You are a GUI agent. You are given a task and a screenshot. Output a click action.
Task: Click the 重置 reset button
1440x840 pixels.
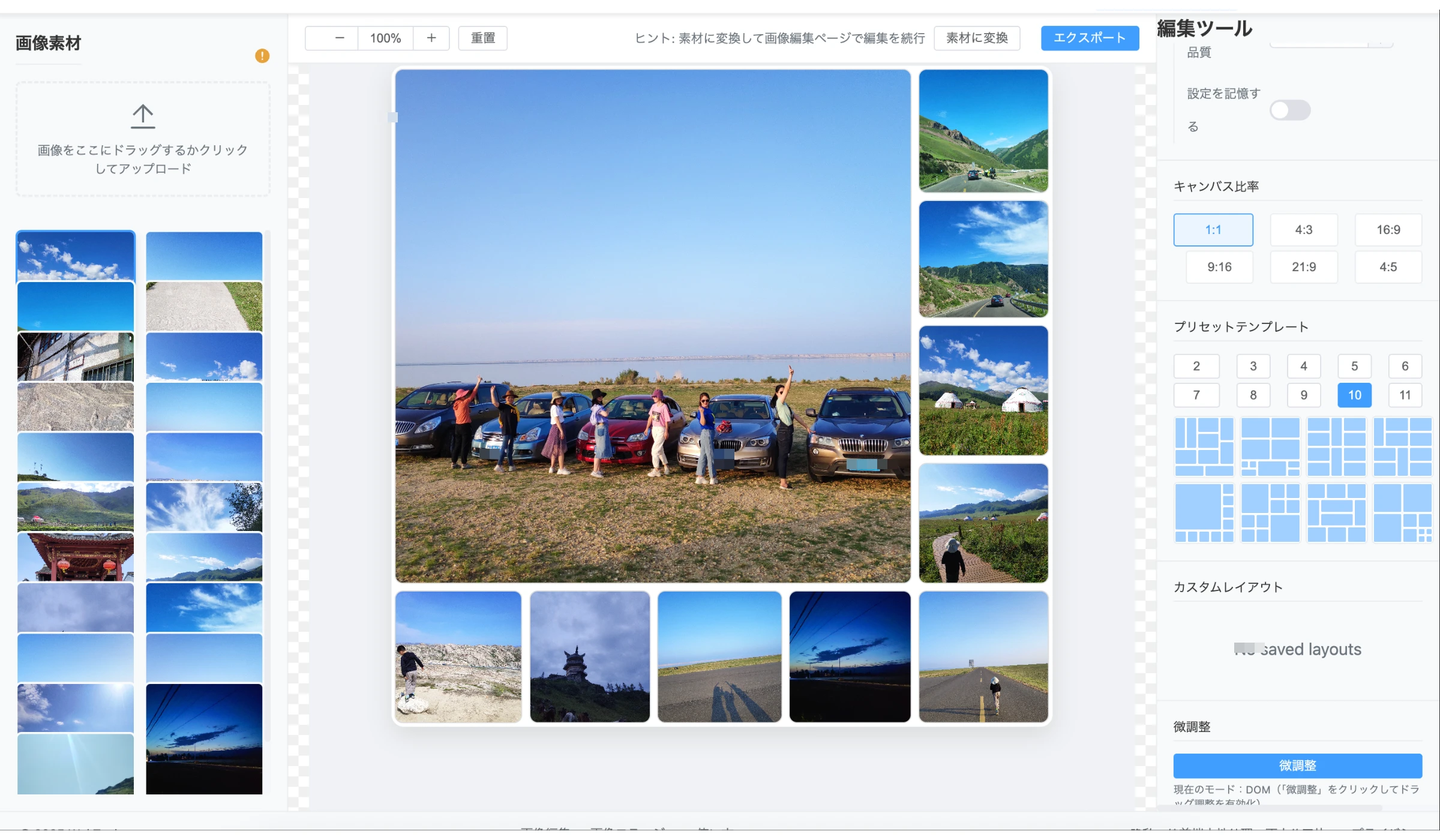[483, 38]
